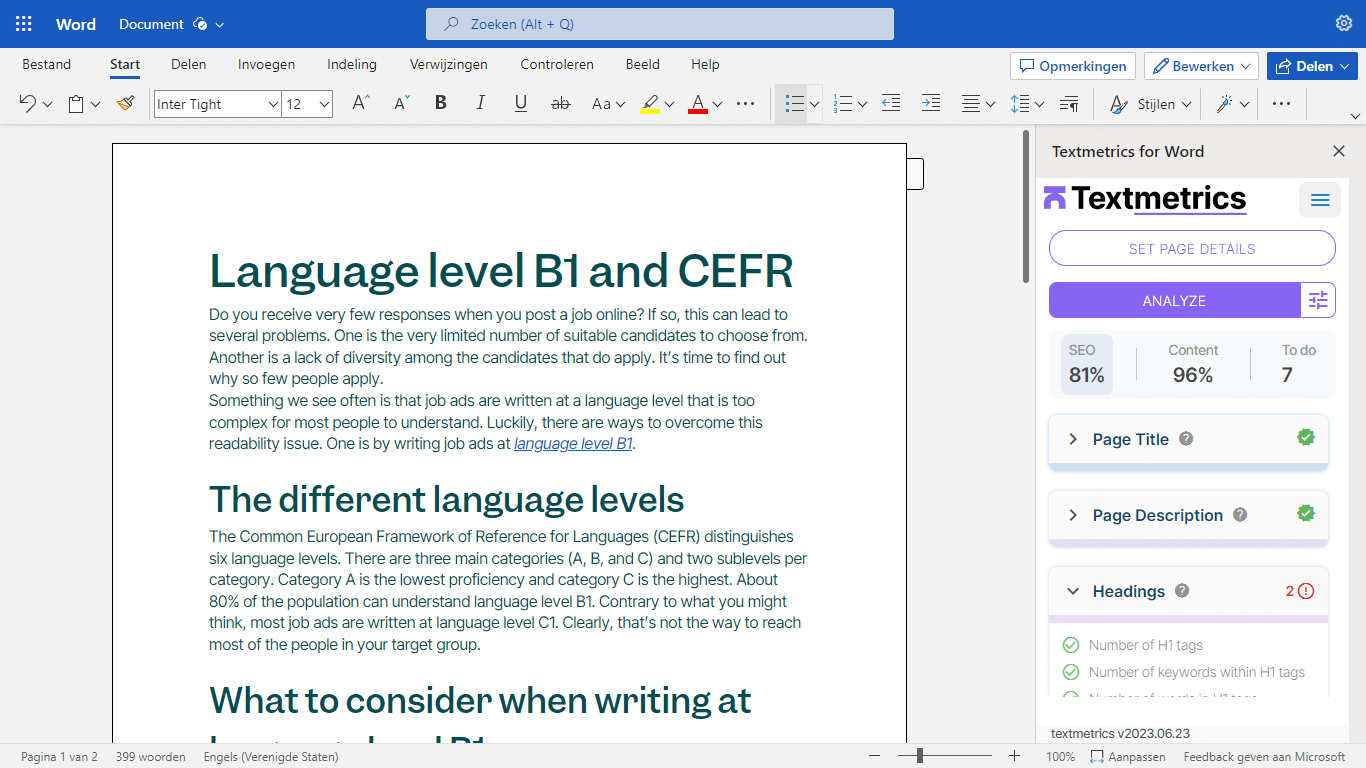
Task: Follow the language level B1 hyperlink
Action: pos(573,443)
